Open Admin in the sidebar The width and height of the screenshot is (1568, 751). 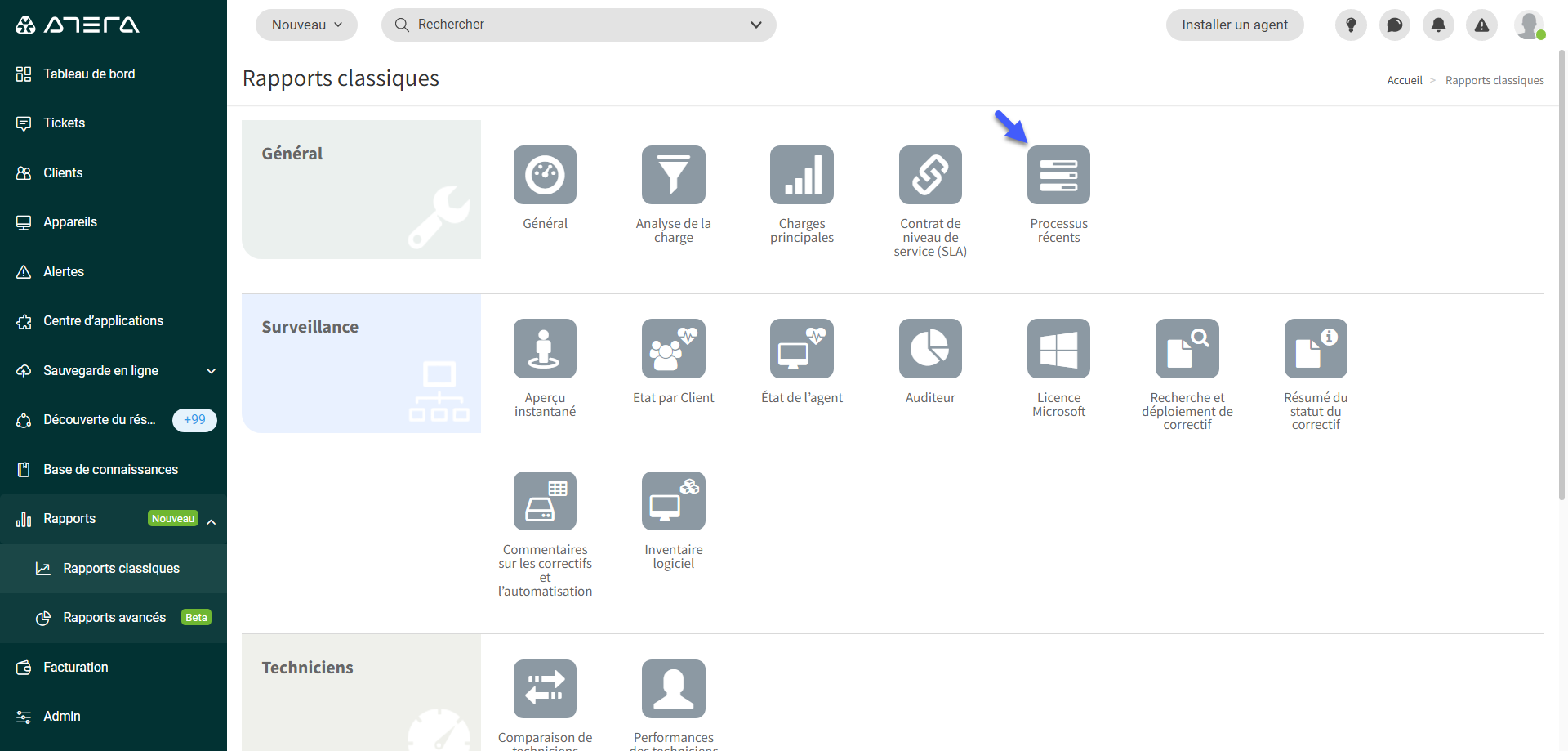coord(114,717)
